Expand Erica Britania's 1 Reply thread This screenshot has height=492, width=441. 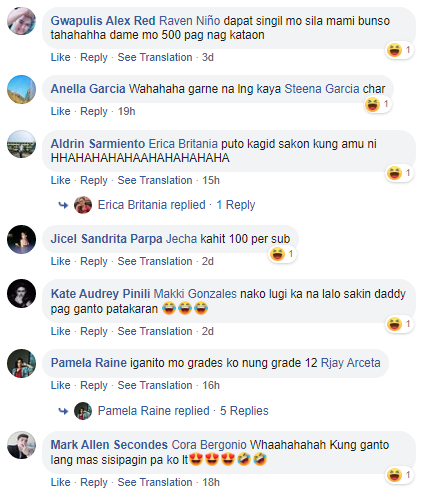(x=236, y=205)
